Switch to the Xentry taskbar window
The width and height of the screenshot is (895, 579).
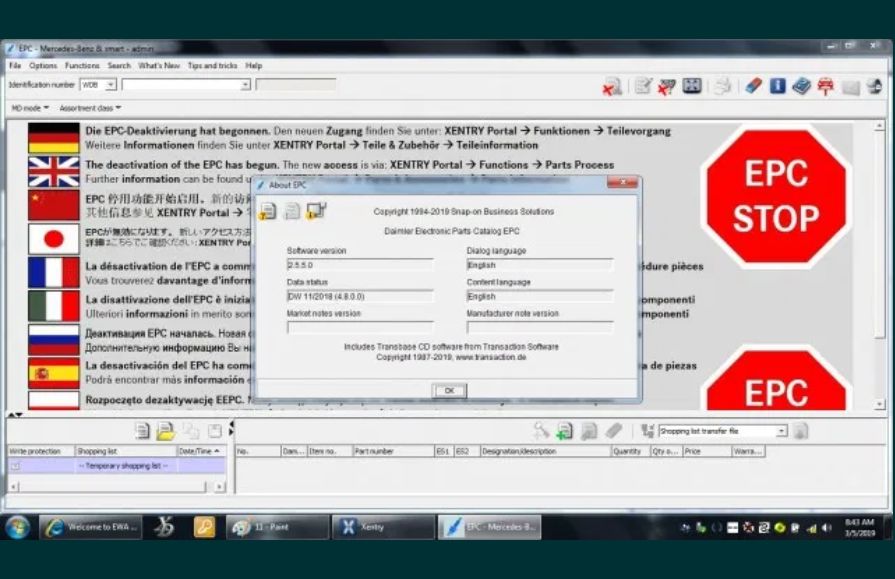[x=383, y=526]
